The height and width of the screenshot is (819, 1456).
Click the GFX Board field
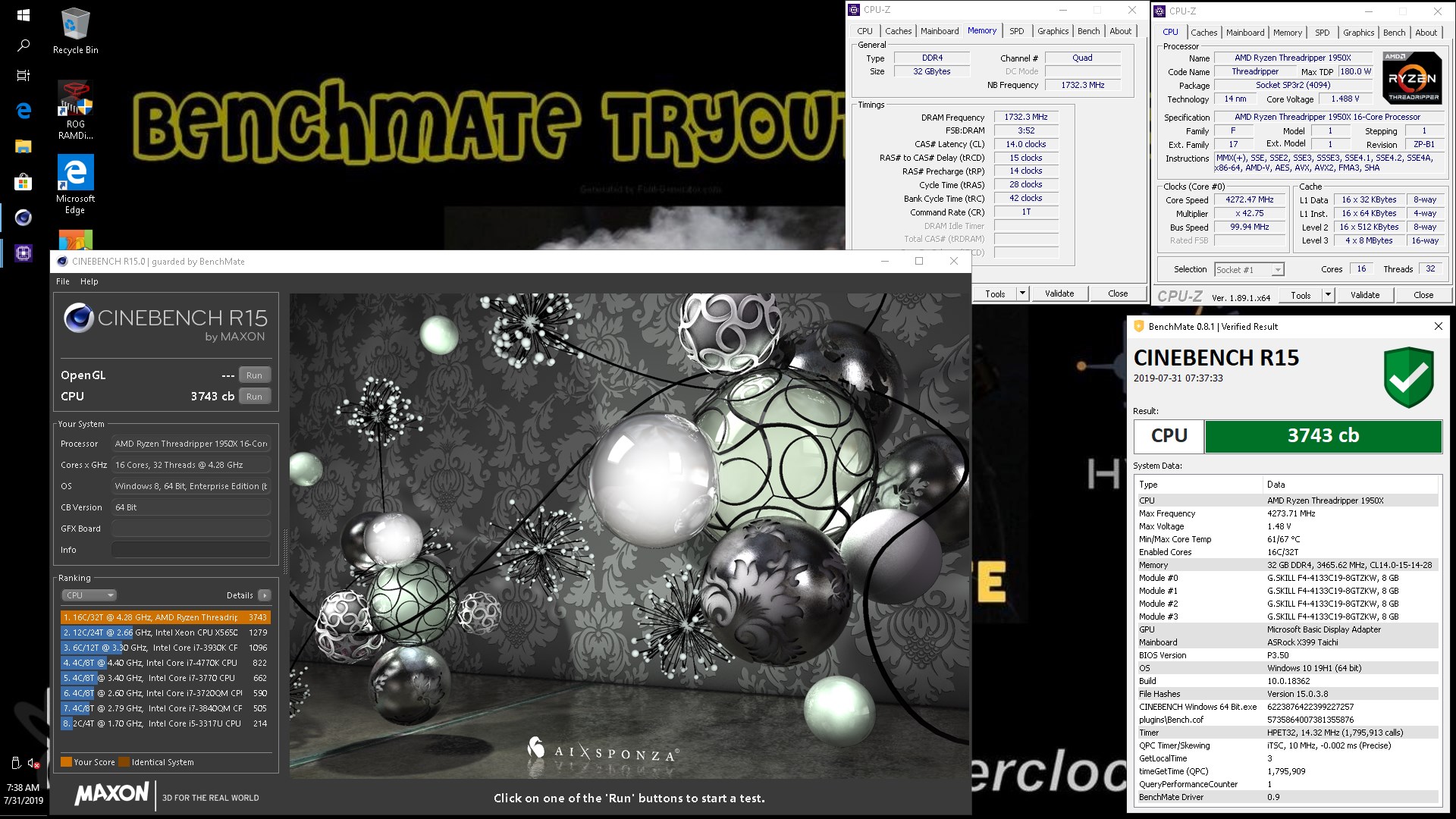click(x=191, y=529)
